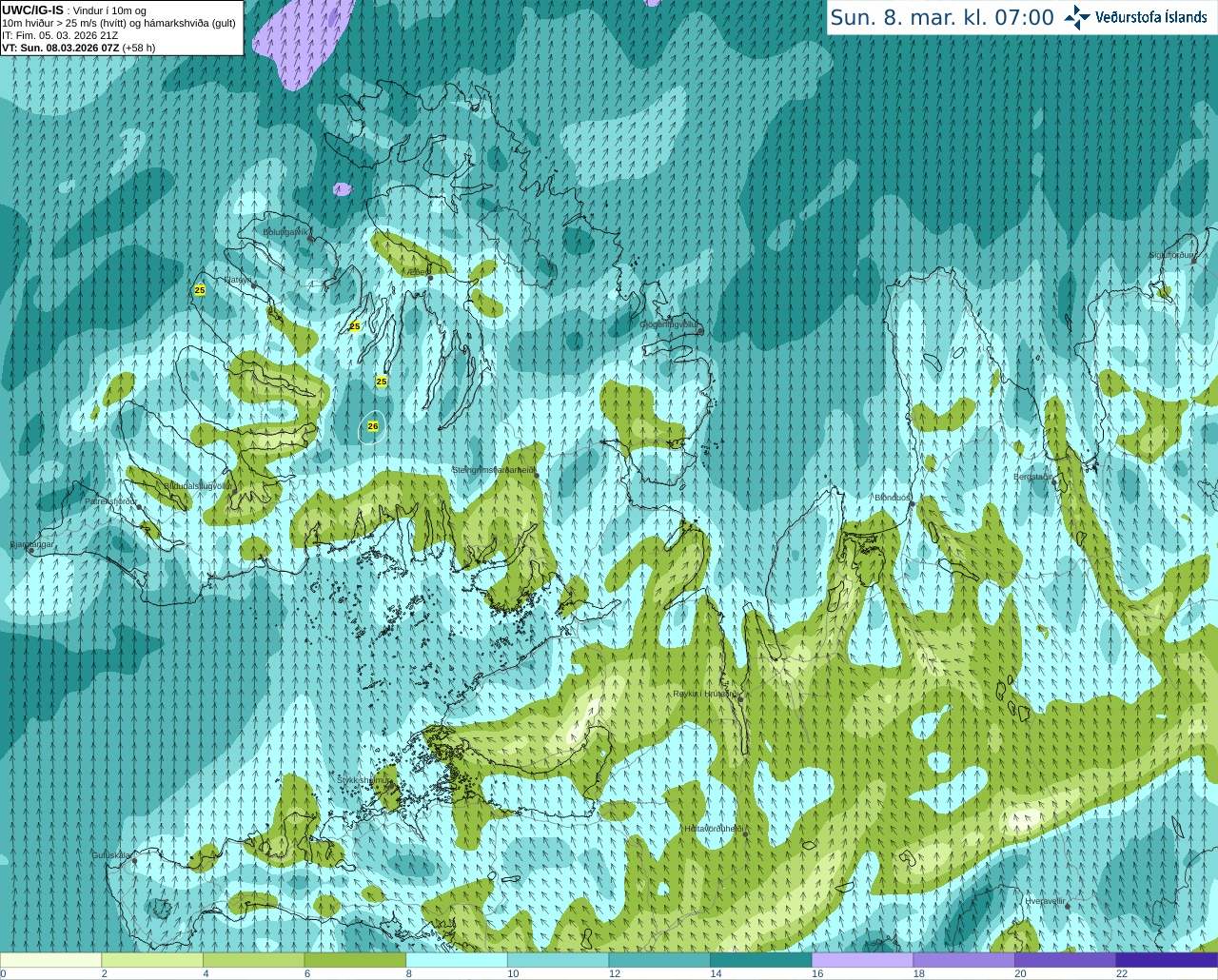The height and width of the screenshot is (980, 1218).
Task: Click the 4–6 m/s legend swatch
Action: click(254, 960)
